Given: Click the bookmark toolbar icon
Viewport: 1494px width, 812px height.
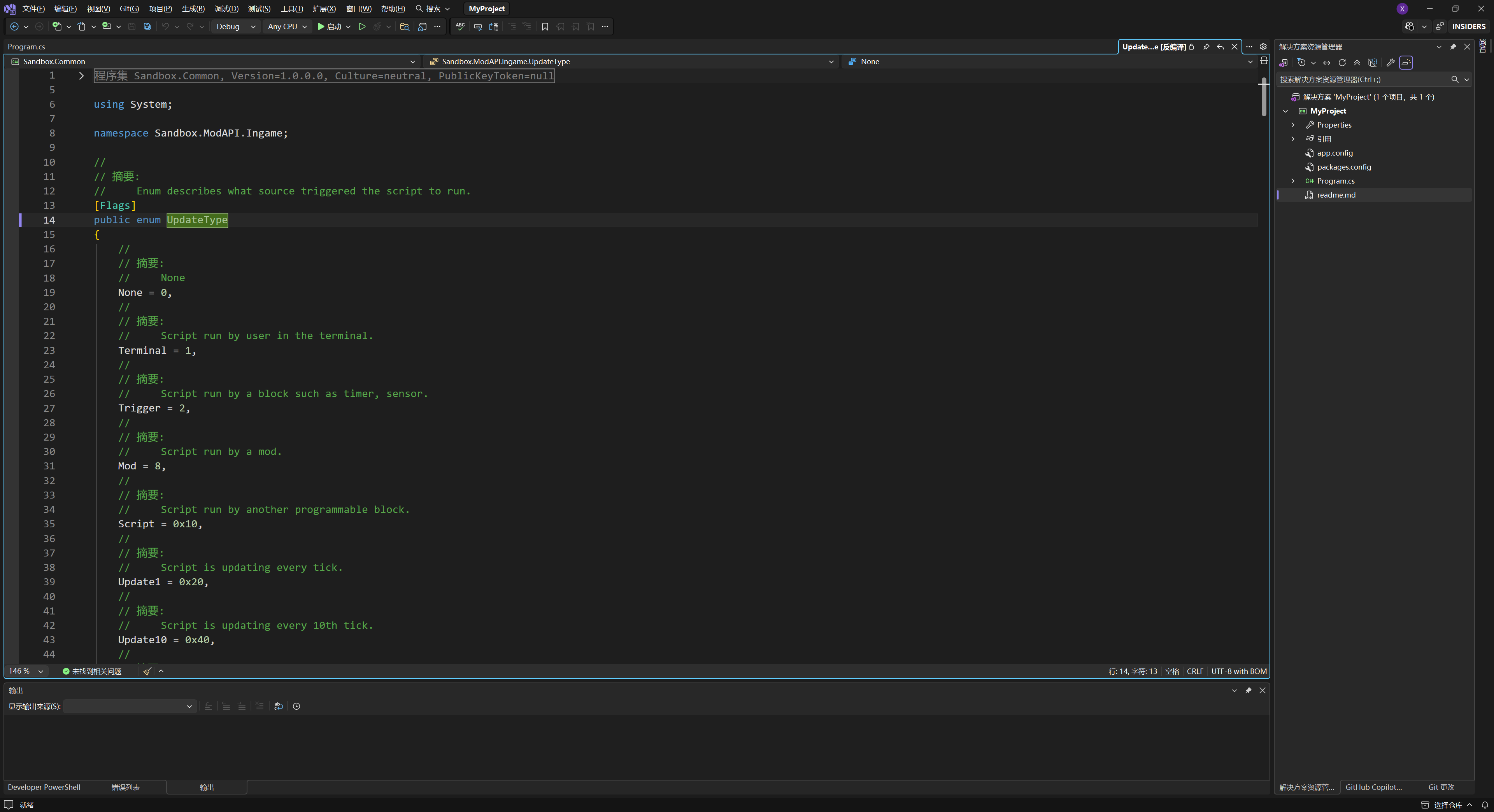Looking at the screenshot, I should coord(545,27).
